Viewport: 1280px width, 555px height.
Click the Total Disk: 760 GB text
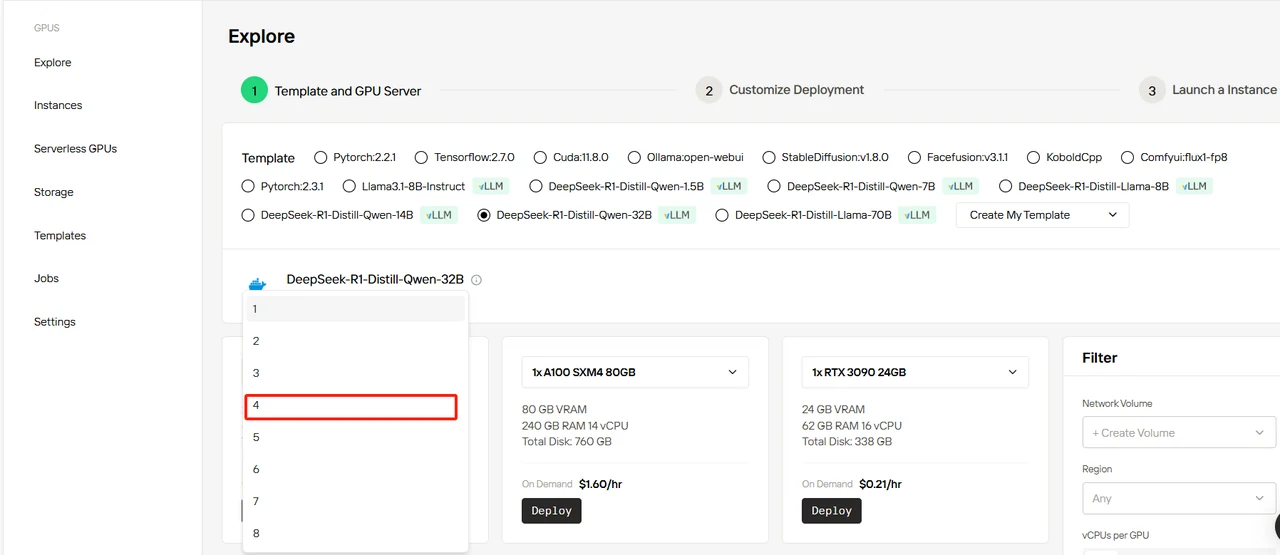pyautogui.click(x=567, y=441)
